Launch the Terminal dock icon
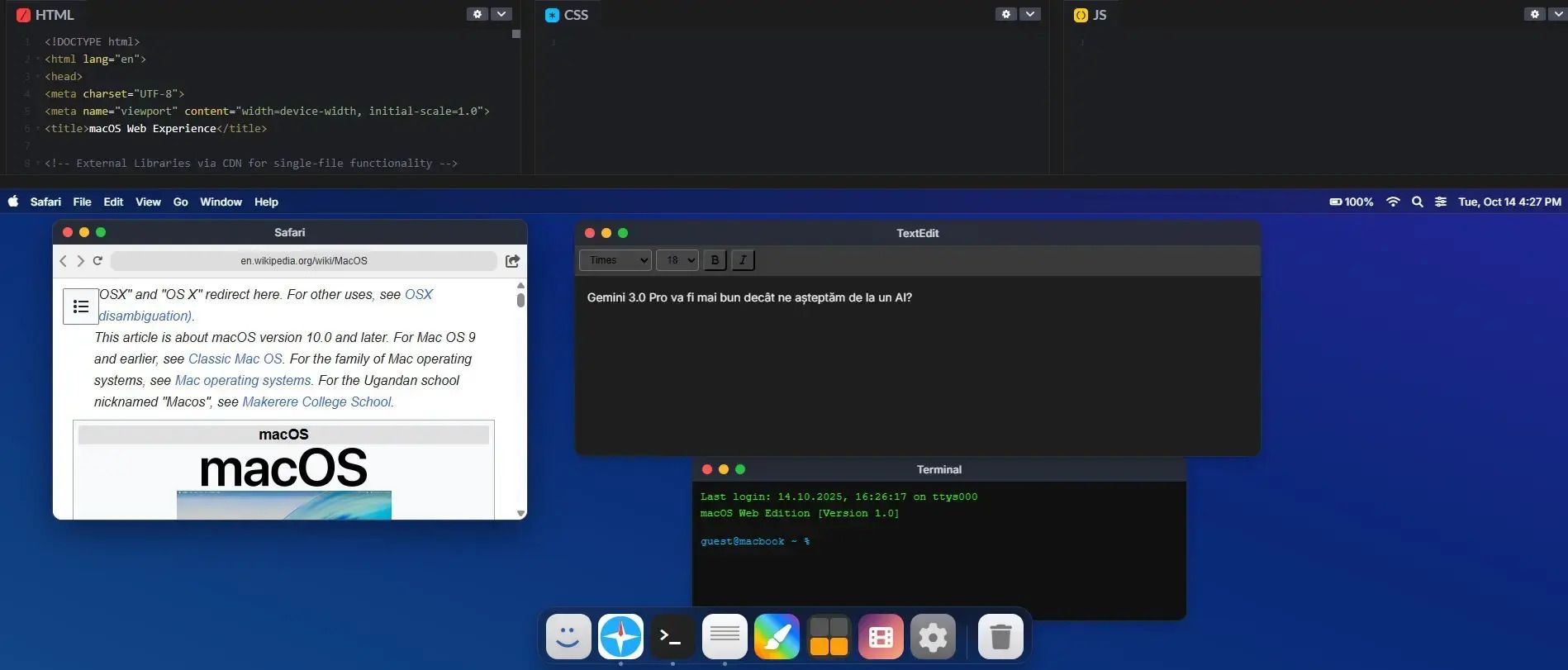This screenshot has width=1568, height=670. tap(672, 636)
